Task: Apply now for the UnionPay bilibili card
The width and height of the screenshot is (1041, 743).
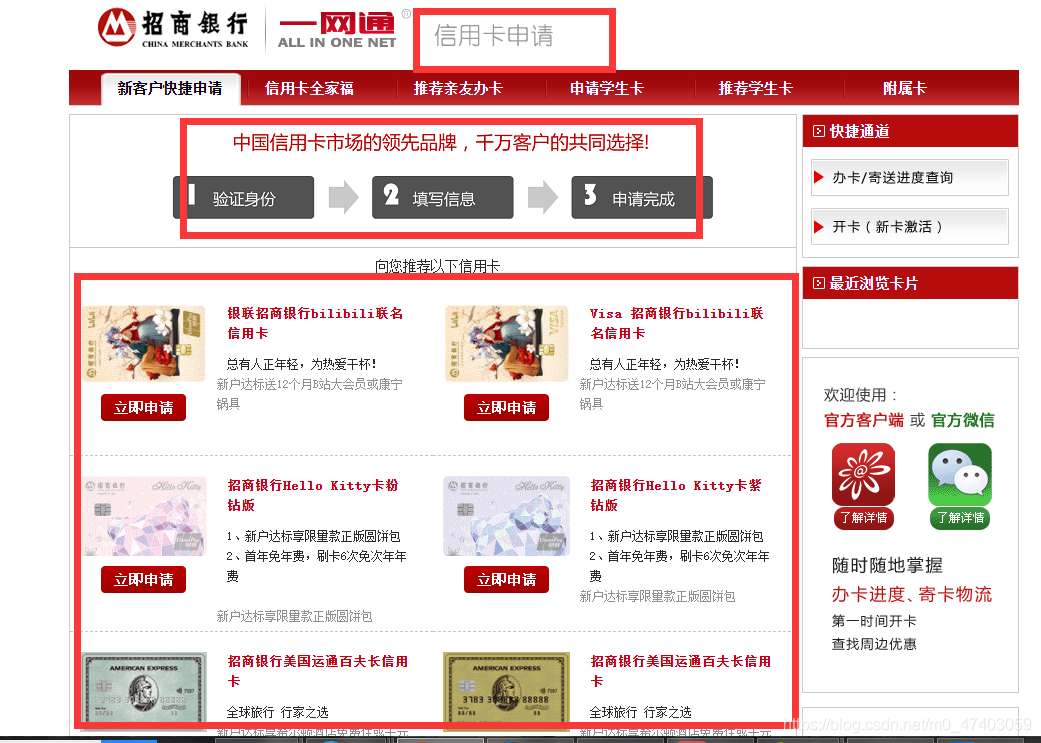Action: 143,407
